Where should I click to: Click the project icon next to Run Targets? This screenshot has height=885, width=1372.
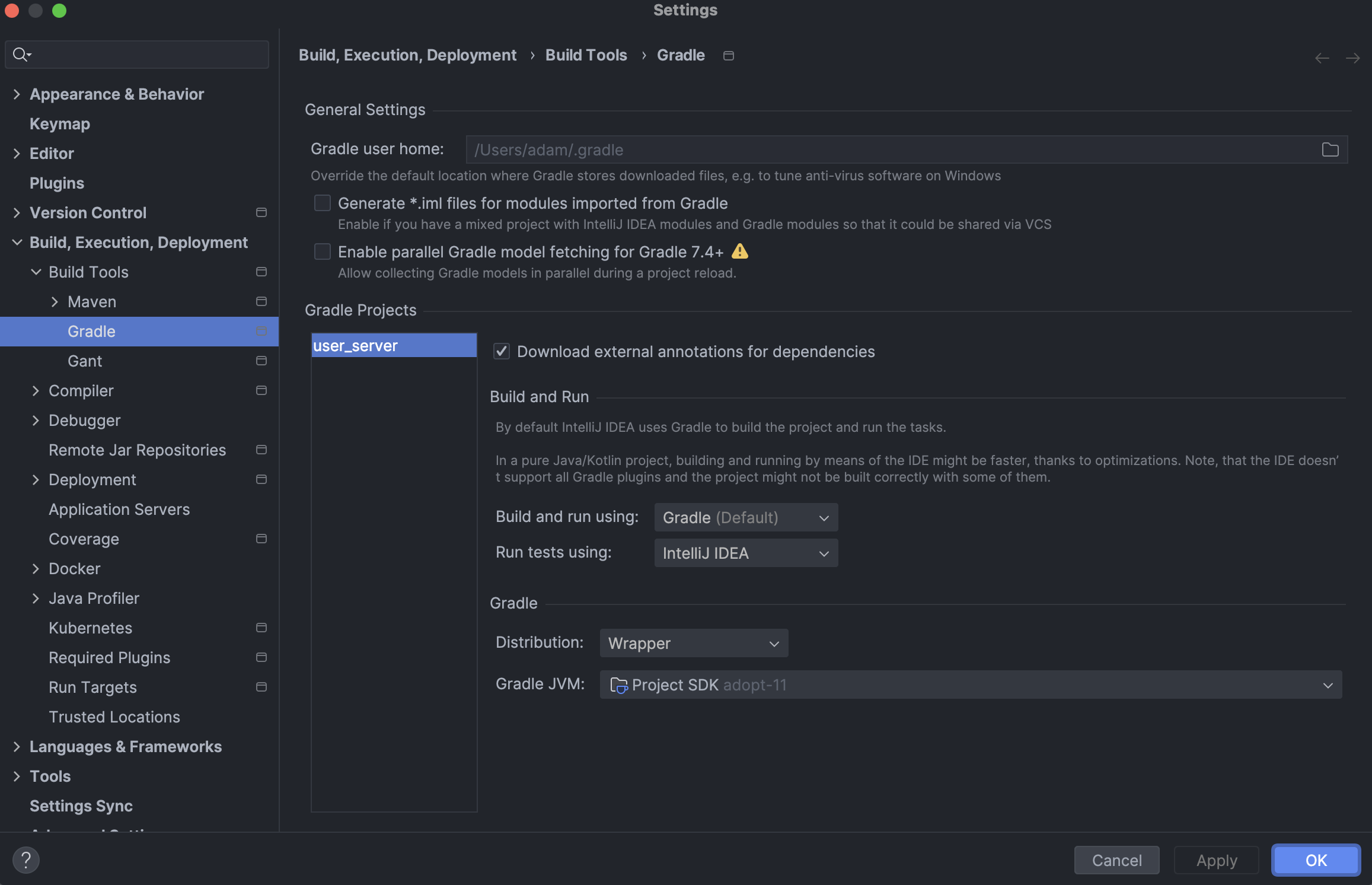(261, 687)
